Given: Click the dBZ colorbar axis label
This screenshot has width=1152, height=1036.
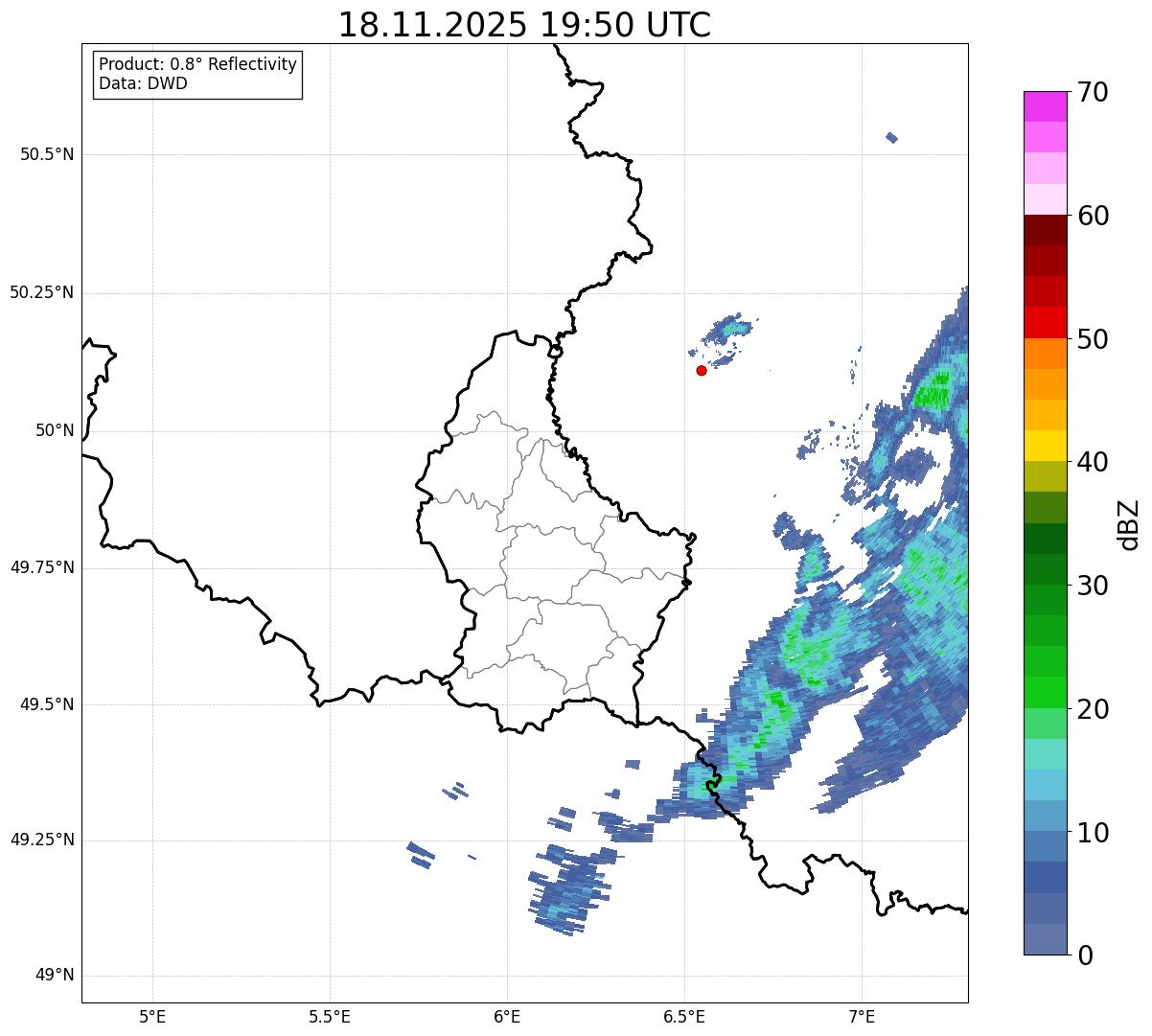Looking at the screenshot, I should click(x=1129, y=524).
